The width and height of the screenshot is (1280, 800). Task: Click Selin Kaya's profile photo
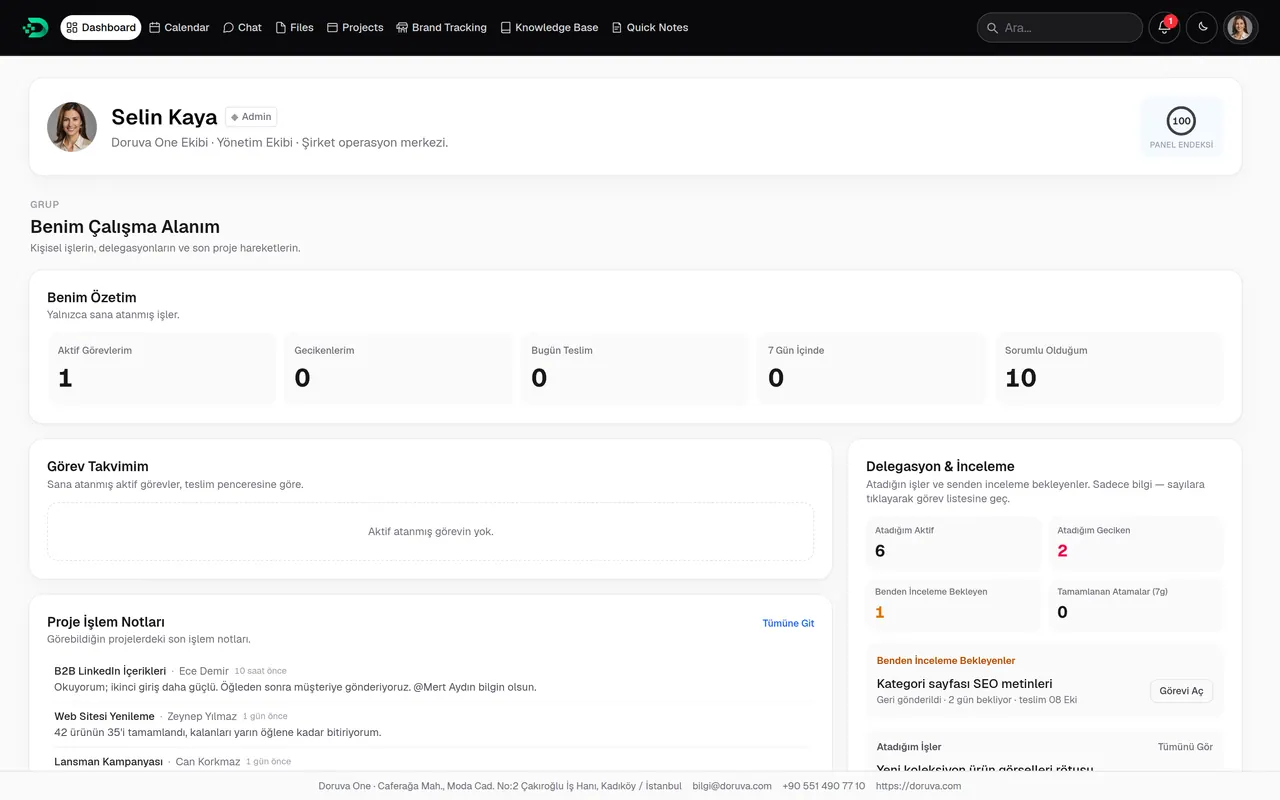[72, 127]
